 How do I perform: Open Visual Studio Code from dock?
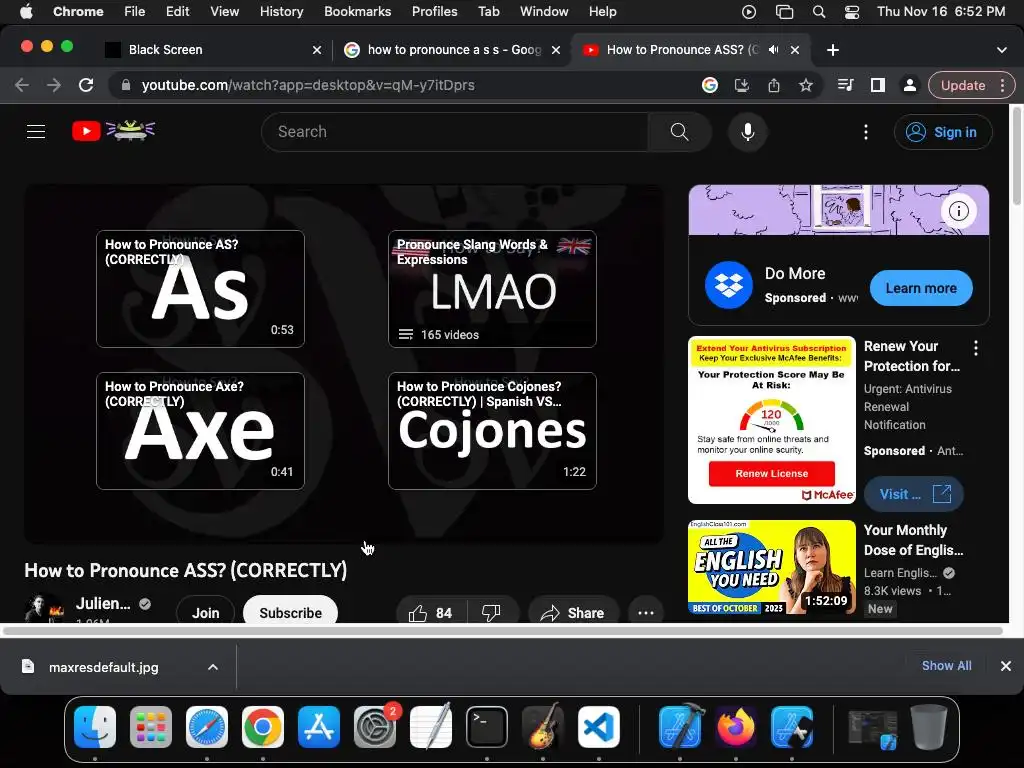(599, 727)
